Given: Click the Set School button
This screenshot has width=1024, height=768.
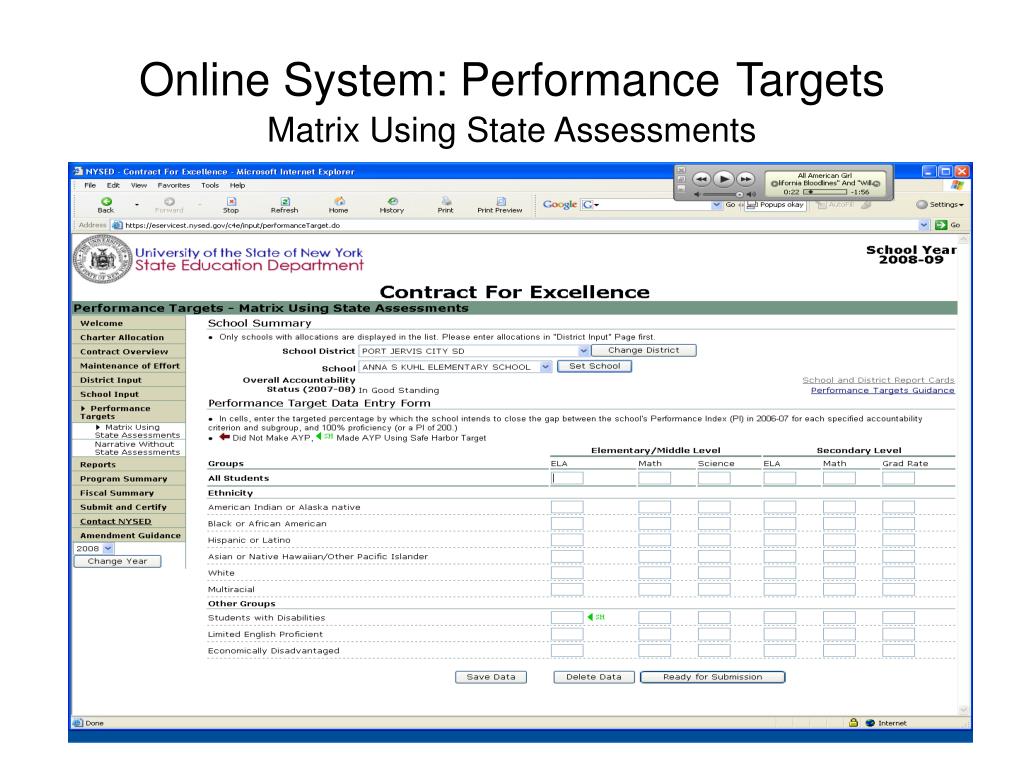Looking at the screenshot, I should [594, 366].
